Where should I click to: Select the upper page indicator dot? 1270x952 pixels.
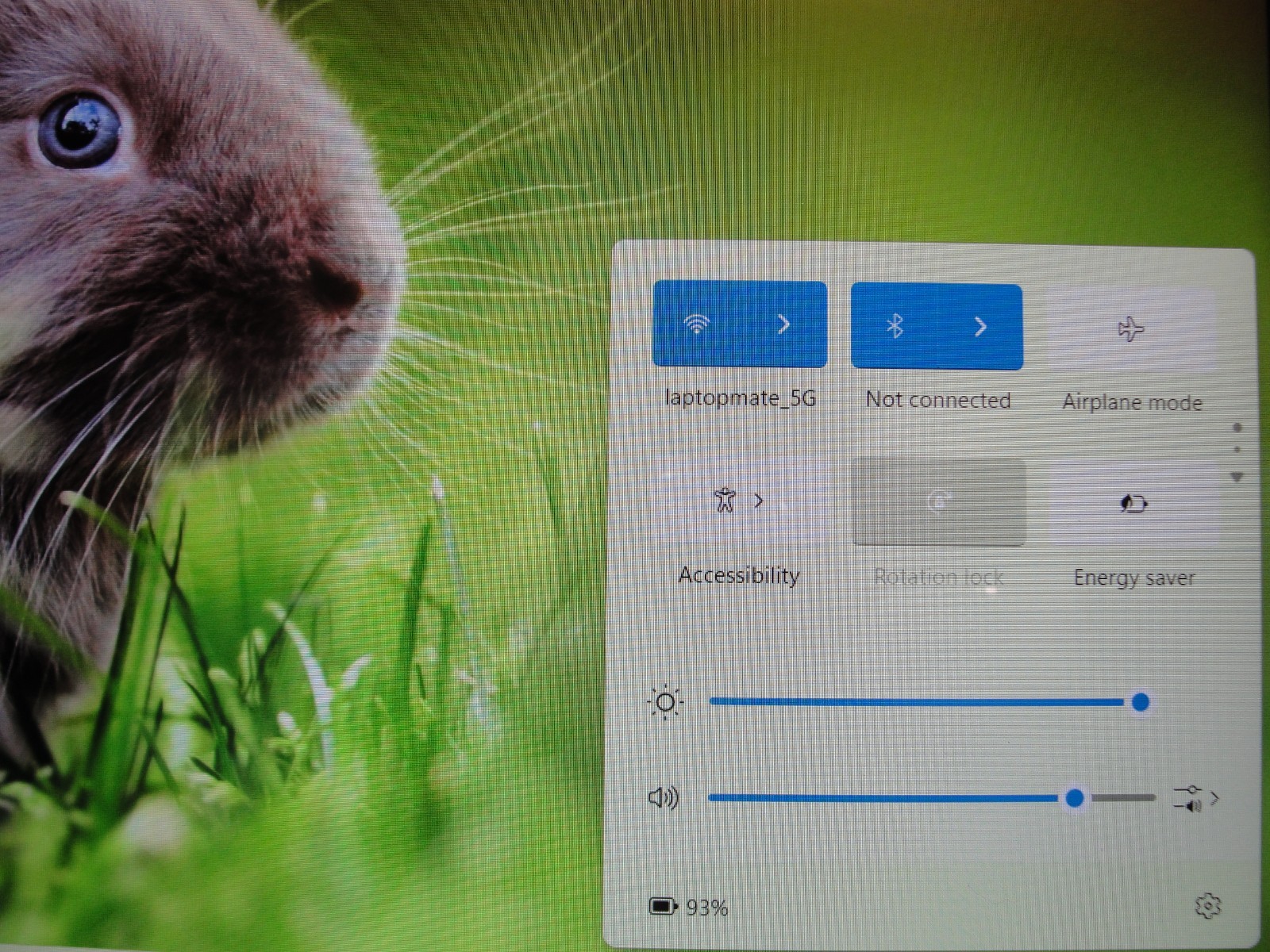(x=1237, y=428)
